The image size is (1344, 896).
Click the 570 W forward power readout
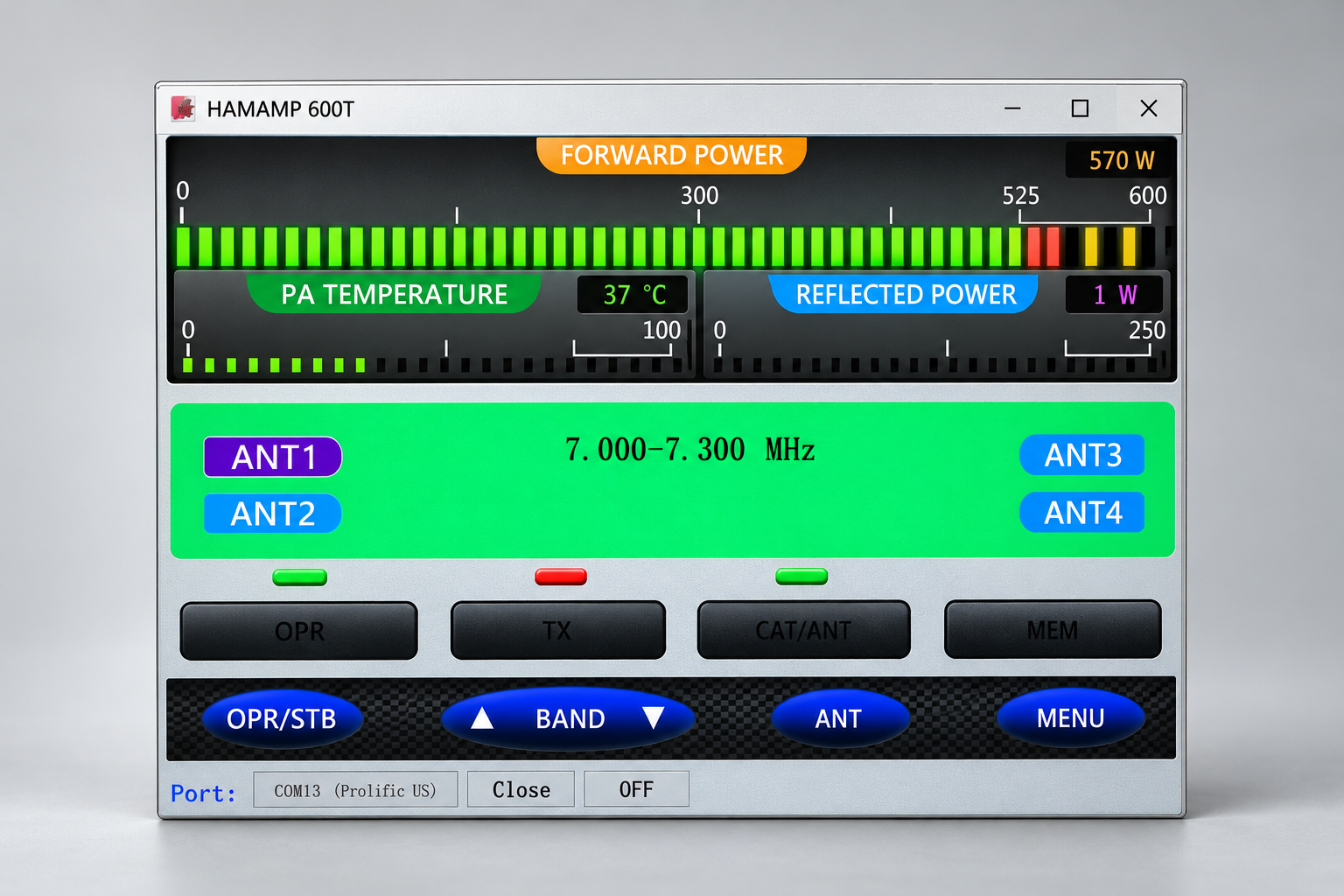[x=1121, y=160]
